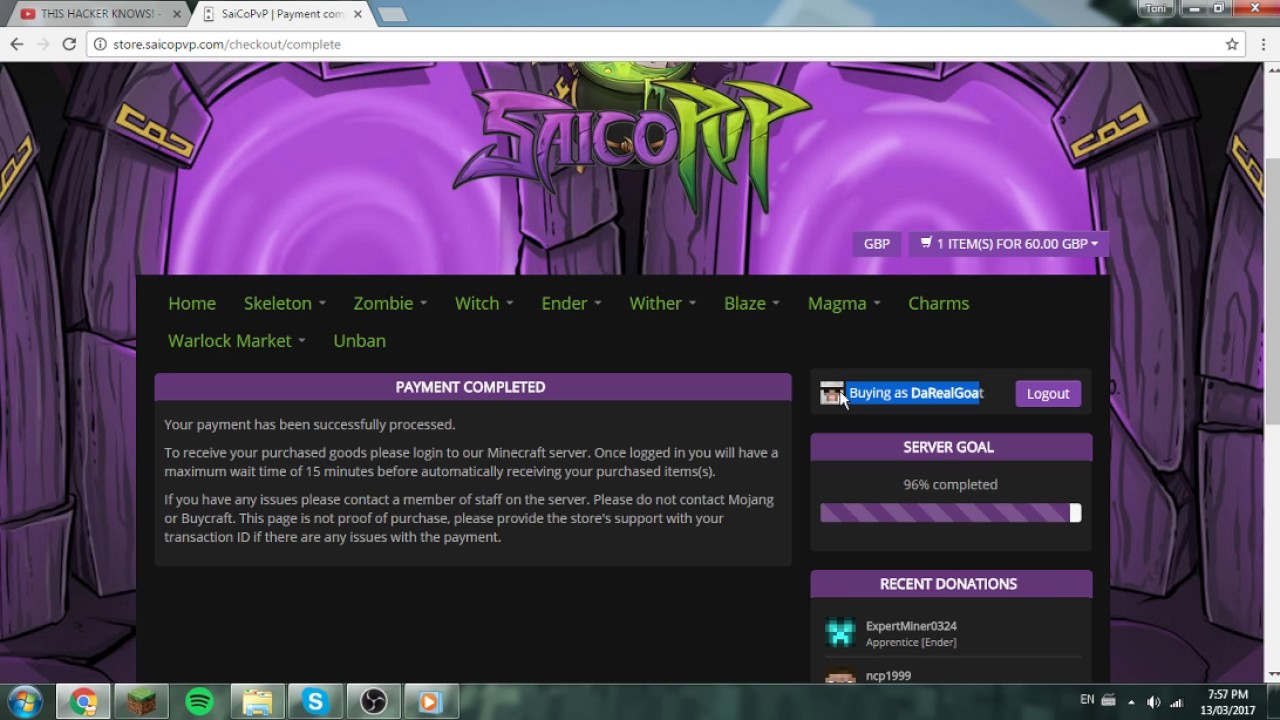This screenshot has width=1280, height=720.
Task: Open the volume speaker icon
Action: point(1153,702)
